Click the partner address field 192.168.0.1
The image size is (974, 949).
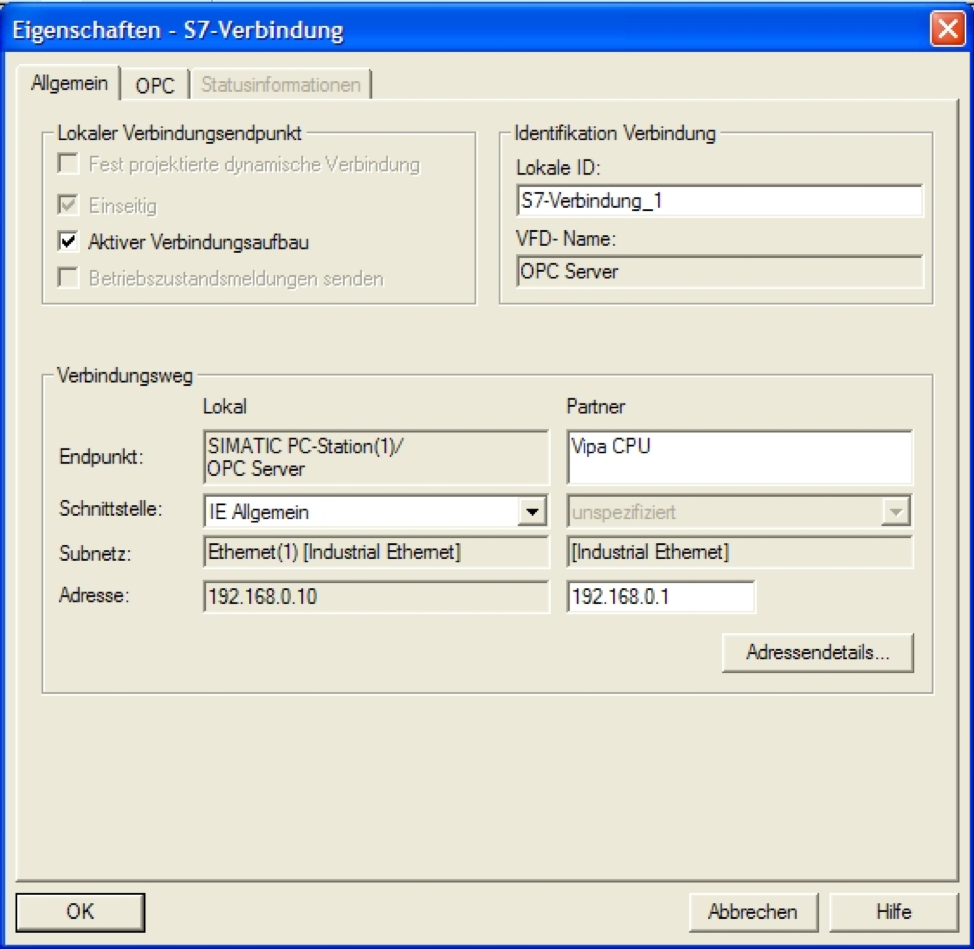(660, 598)
